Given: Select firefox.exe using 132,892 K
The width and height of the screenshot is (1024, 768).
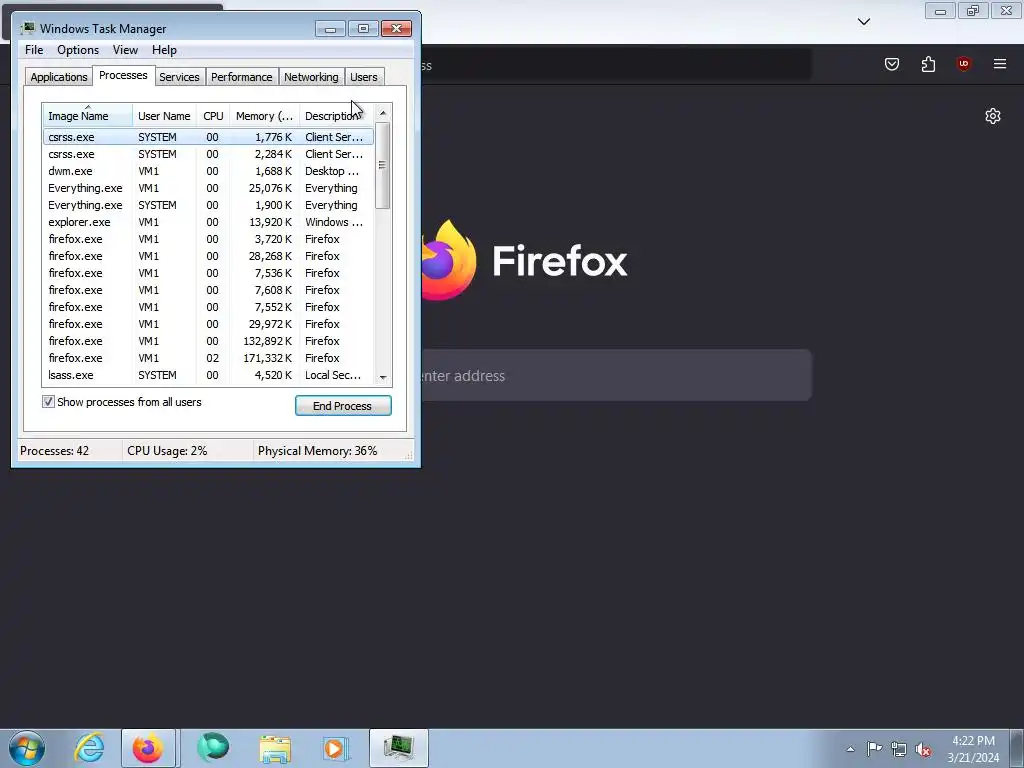Looking at the screenshot, I should 208,341.
